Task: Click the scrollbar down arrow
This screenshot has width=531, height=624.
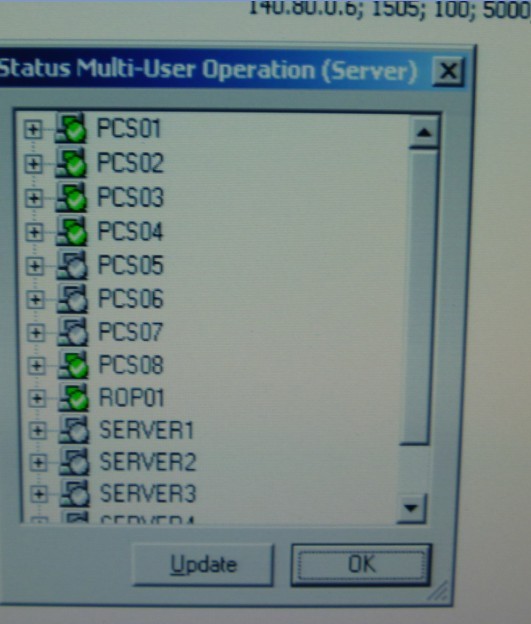Action: coord(411,508)
